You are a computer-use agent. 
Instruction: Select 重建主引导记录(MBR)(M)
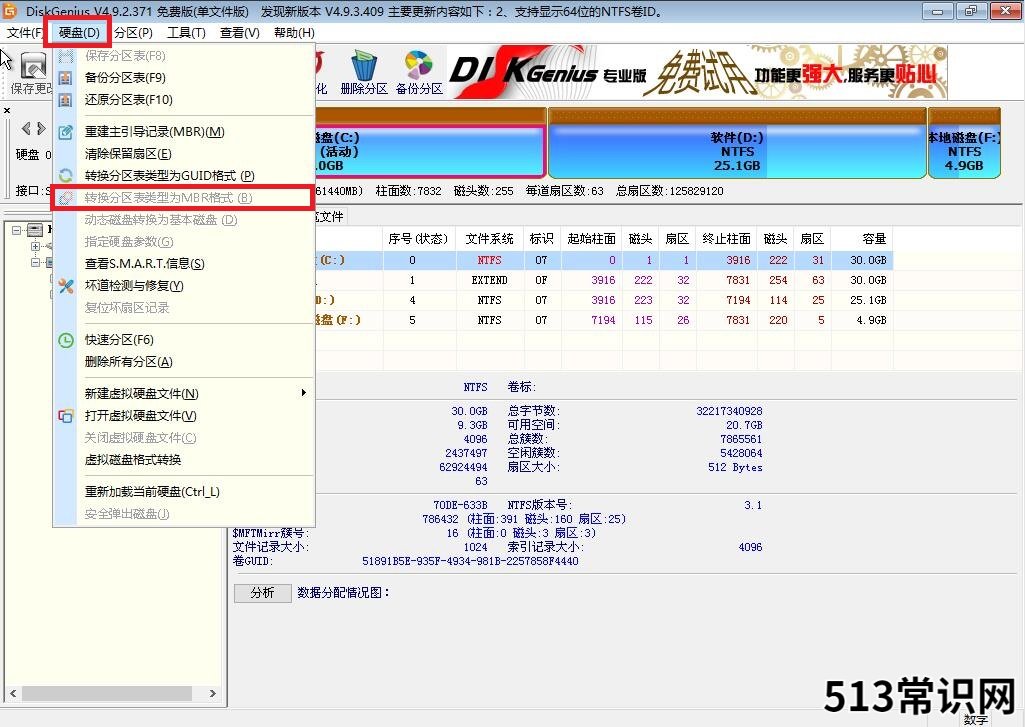pos(183,132)
